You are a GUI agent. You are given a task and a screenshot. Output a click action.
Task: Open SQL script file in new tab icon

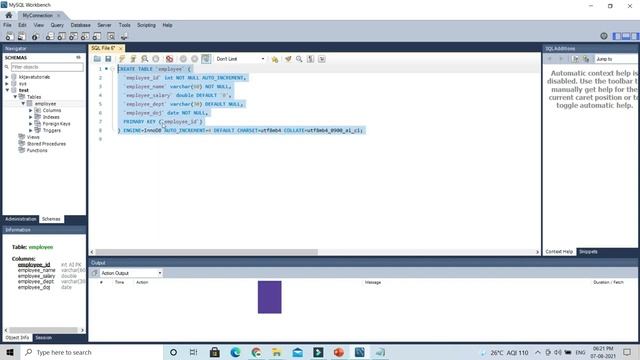[x=21, y=37]
